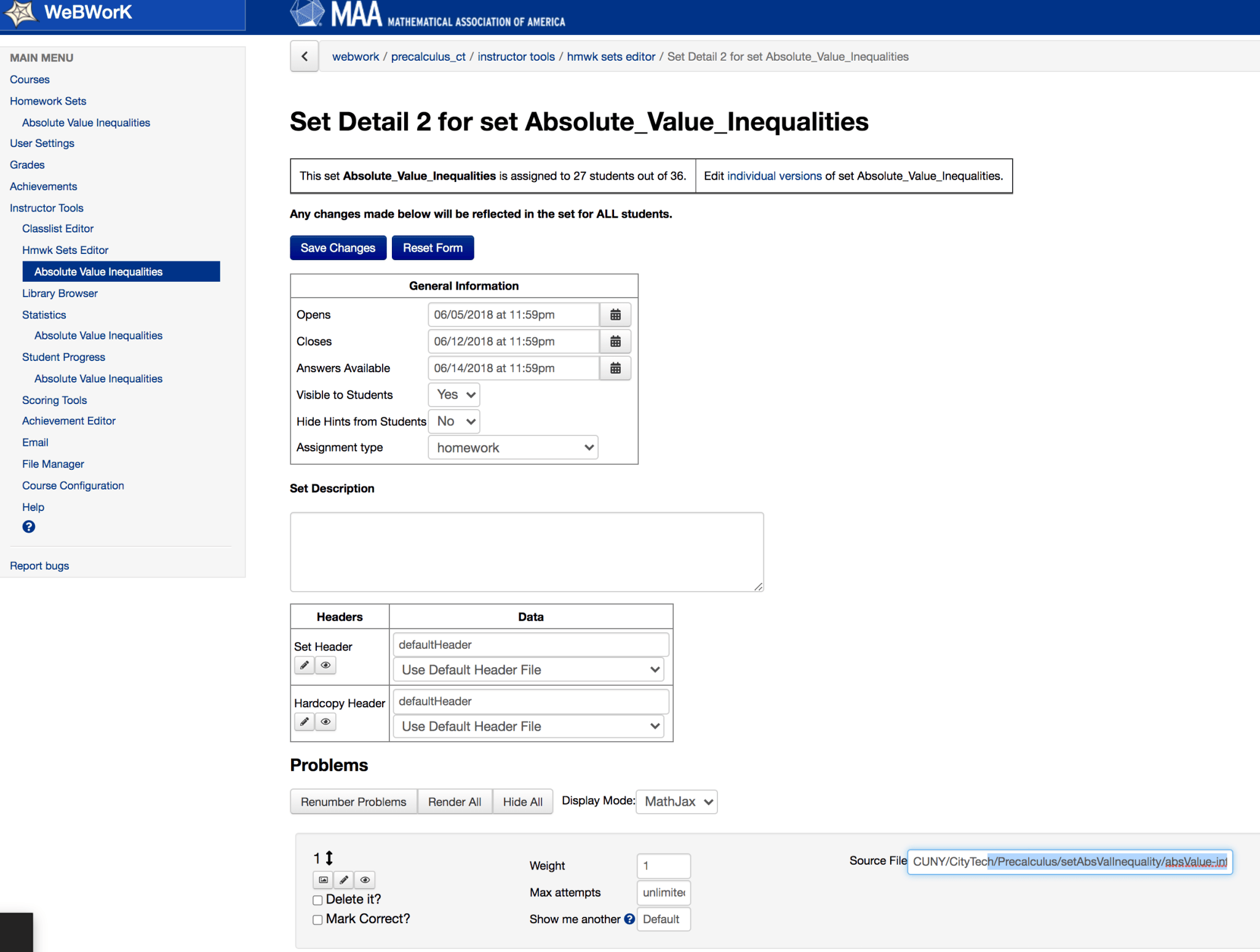Click the sidebar Help question mark icon

pyautogui.click(x=28, y=526)
